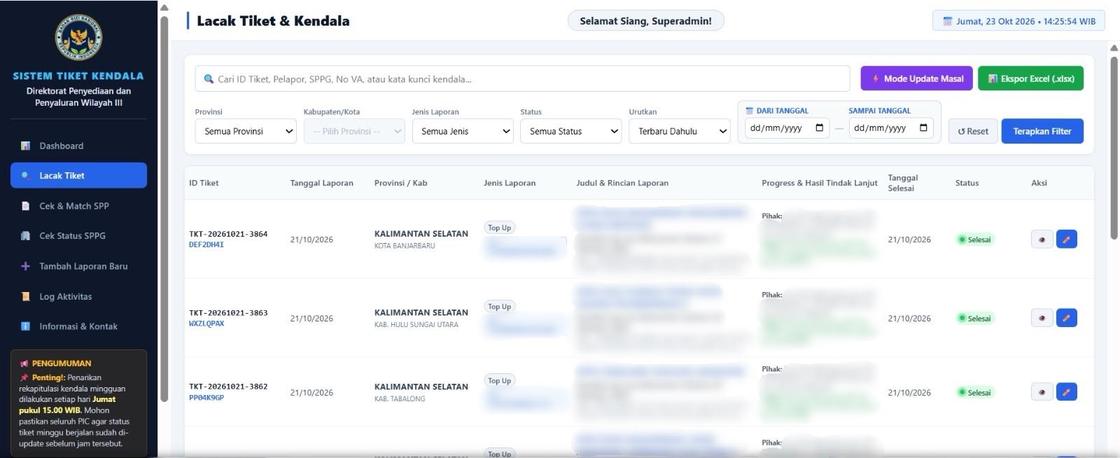The height and width of the screenshot is (458, 1120).
Task: Edit ticket TKT-20261021-3862
Action: click(x=1066, y=392)
